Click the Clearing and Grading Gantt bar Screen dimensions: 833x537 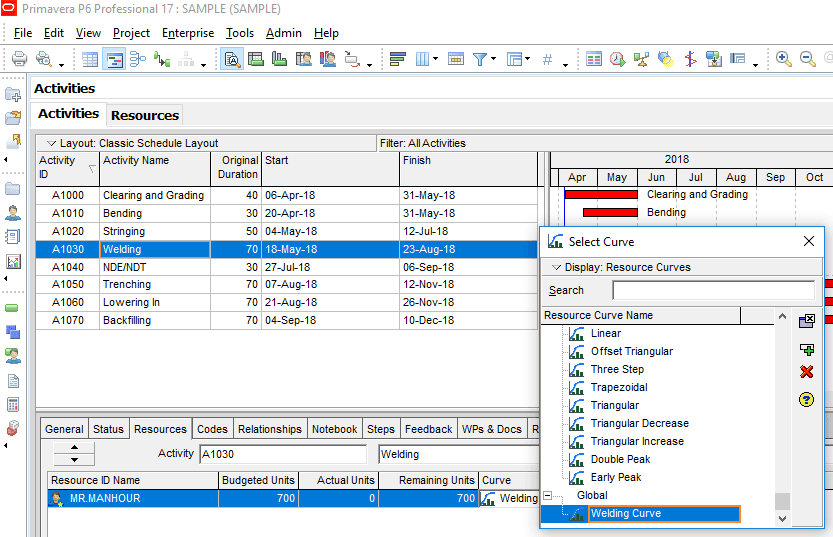(601, 194)
